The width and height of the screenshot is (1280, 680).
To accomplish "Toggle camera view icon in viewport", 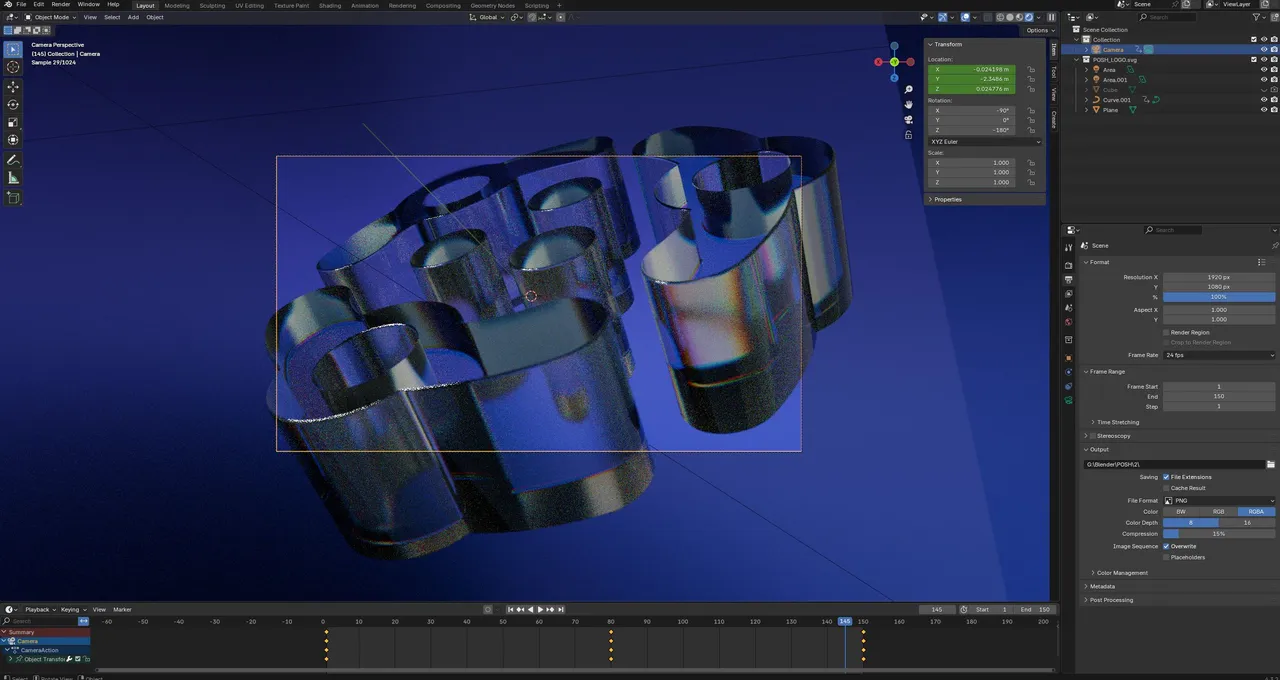I will coord(909,120).
